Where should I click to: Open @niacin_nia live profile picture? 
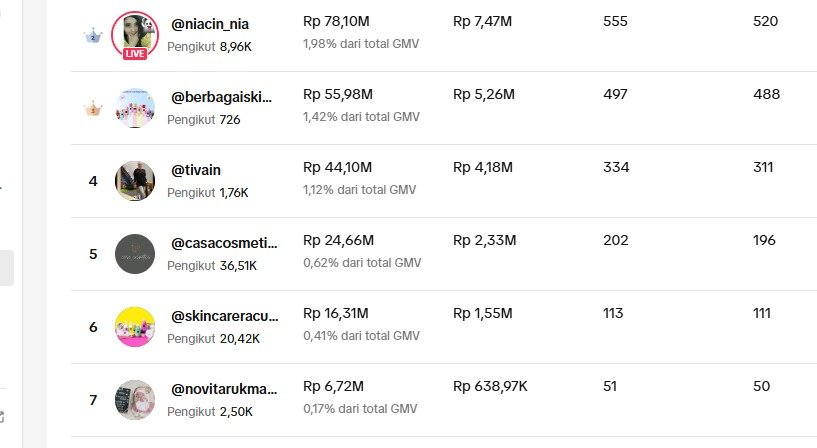pyautogui.click(x=134, y=32)
